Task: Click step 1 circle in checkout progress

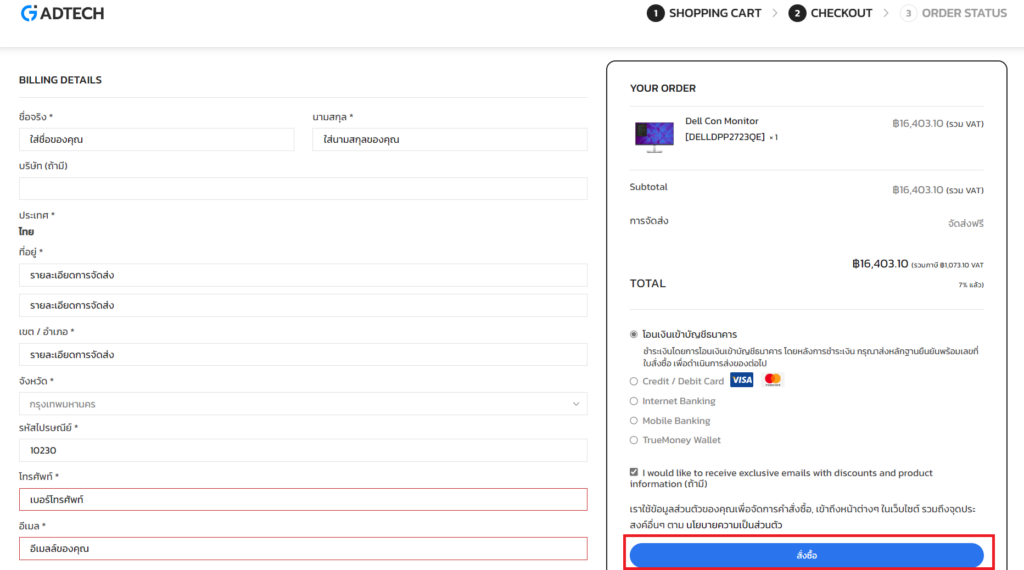Action: pyautogui.click(x=655, y=13)
